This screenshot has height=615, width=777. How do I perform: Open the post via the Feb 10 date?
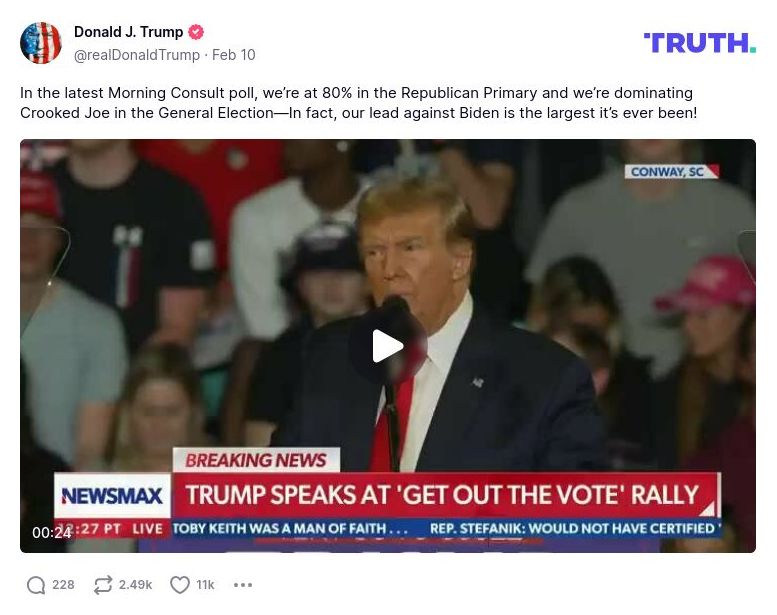tap(234, 55)
